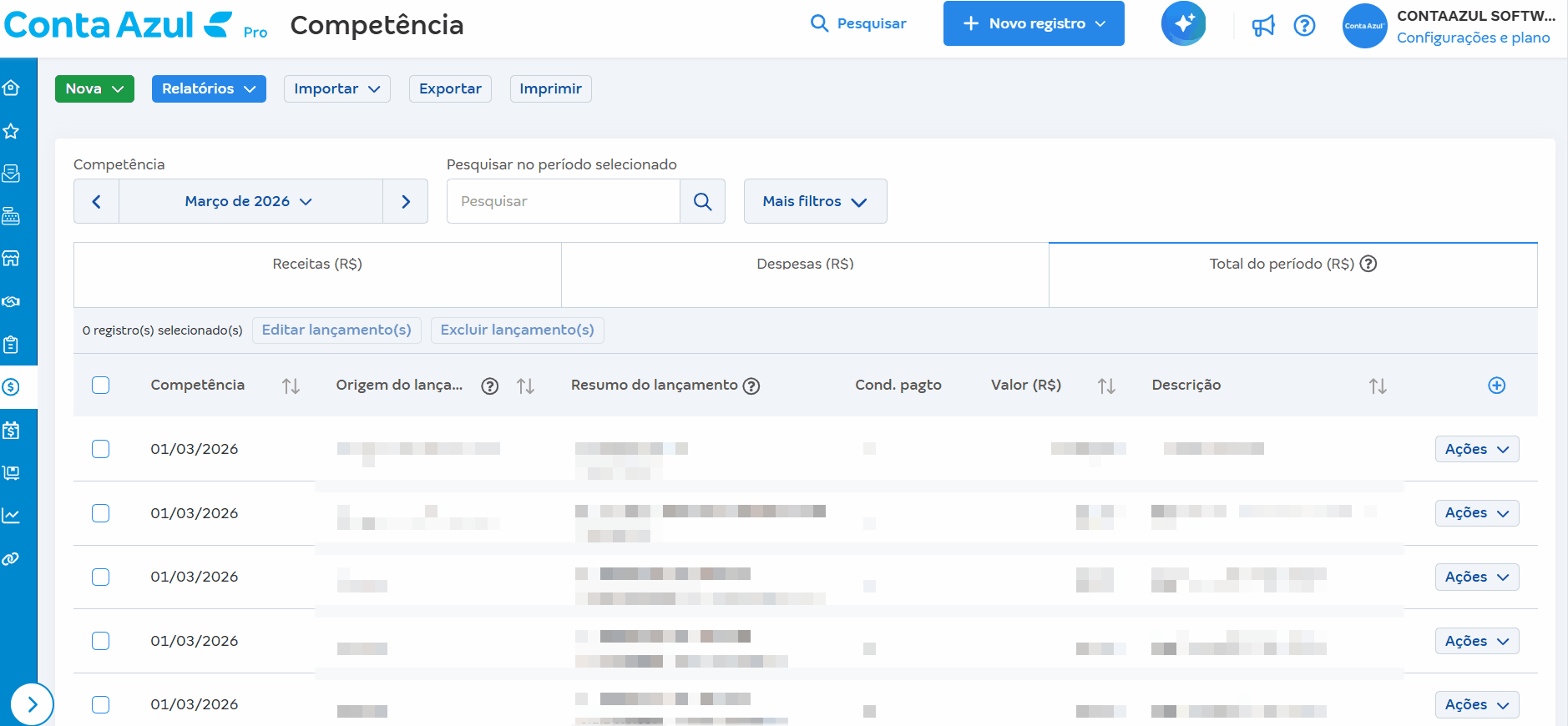Open the cash register sidebar icon
The height and width of the screenshot is (726, 1568).
pos(11,216)
